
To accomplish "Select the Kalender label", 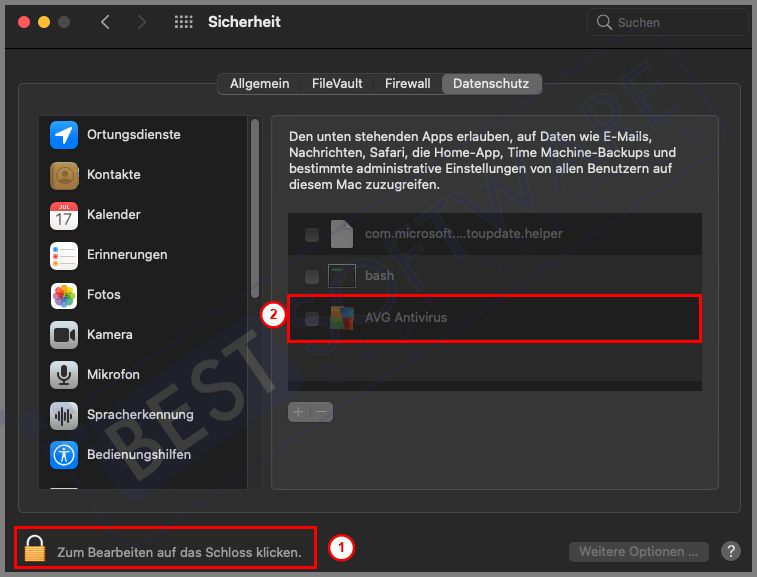I will (114, 214).
